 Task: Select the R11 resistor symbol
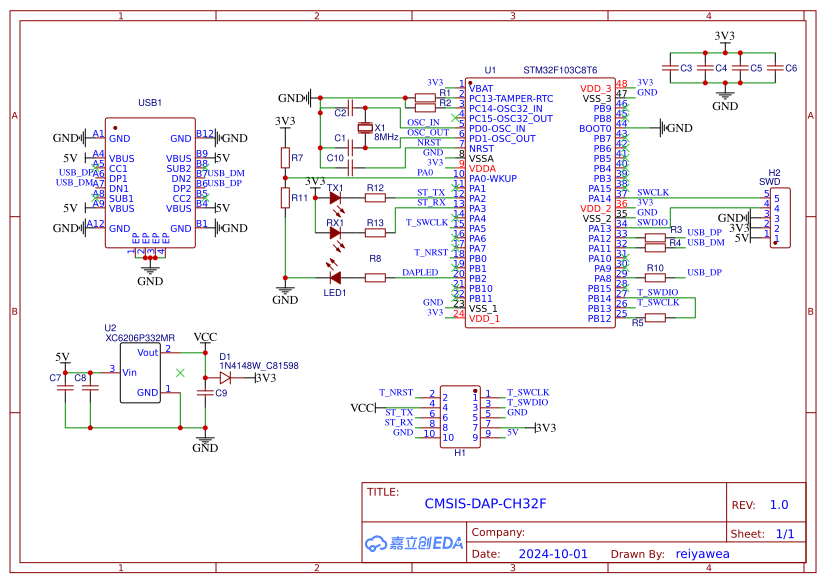click(285, 198)
